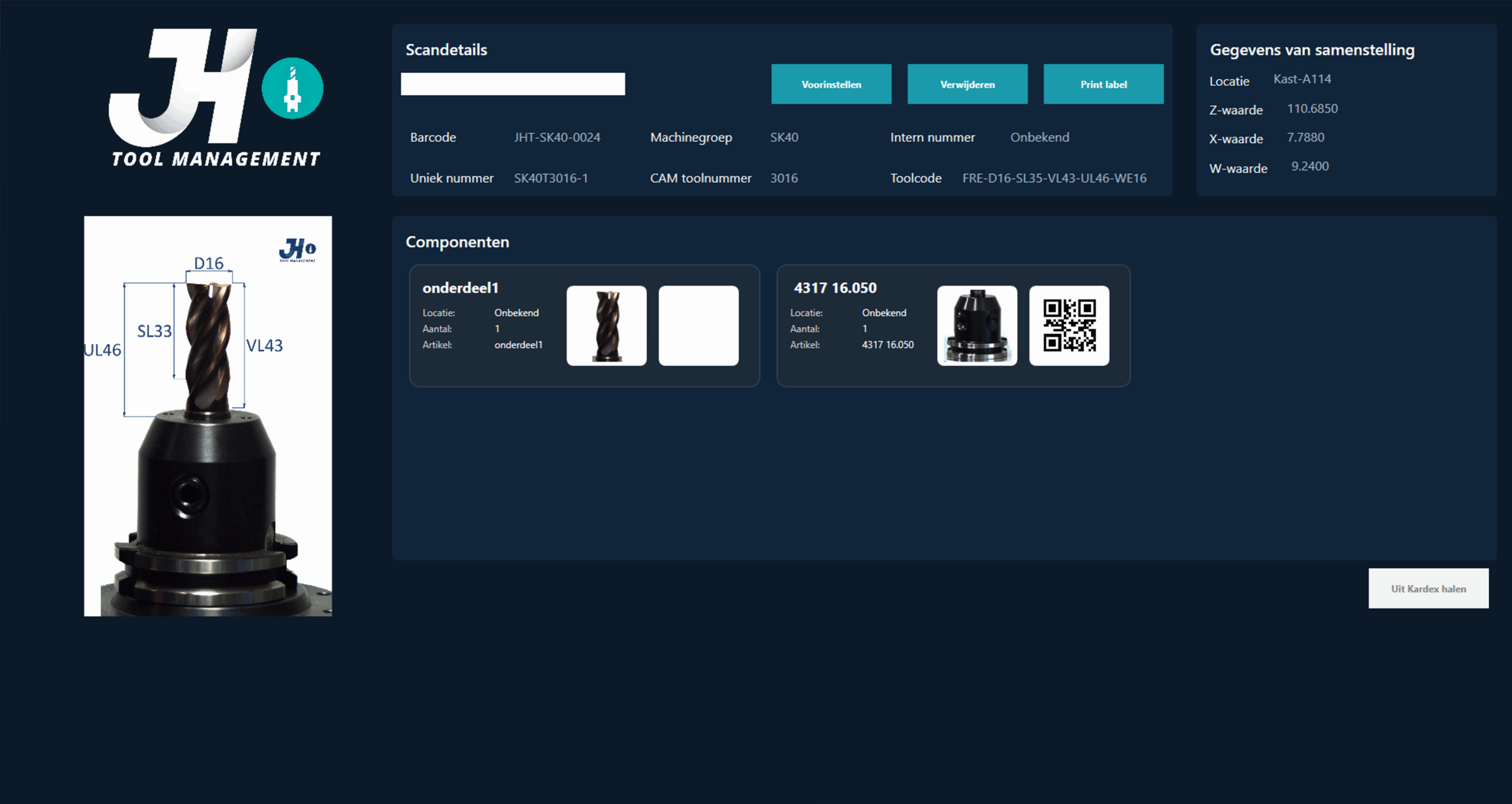The image size is (1512, 804).
Task: Click the Toolcode value FRE-D16-SL35-VL43-UL46-WE16
Action: 1054,178
